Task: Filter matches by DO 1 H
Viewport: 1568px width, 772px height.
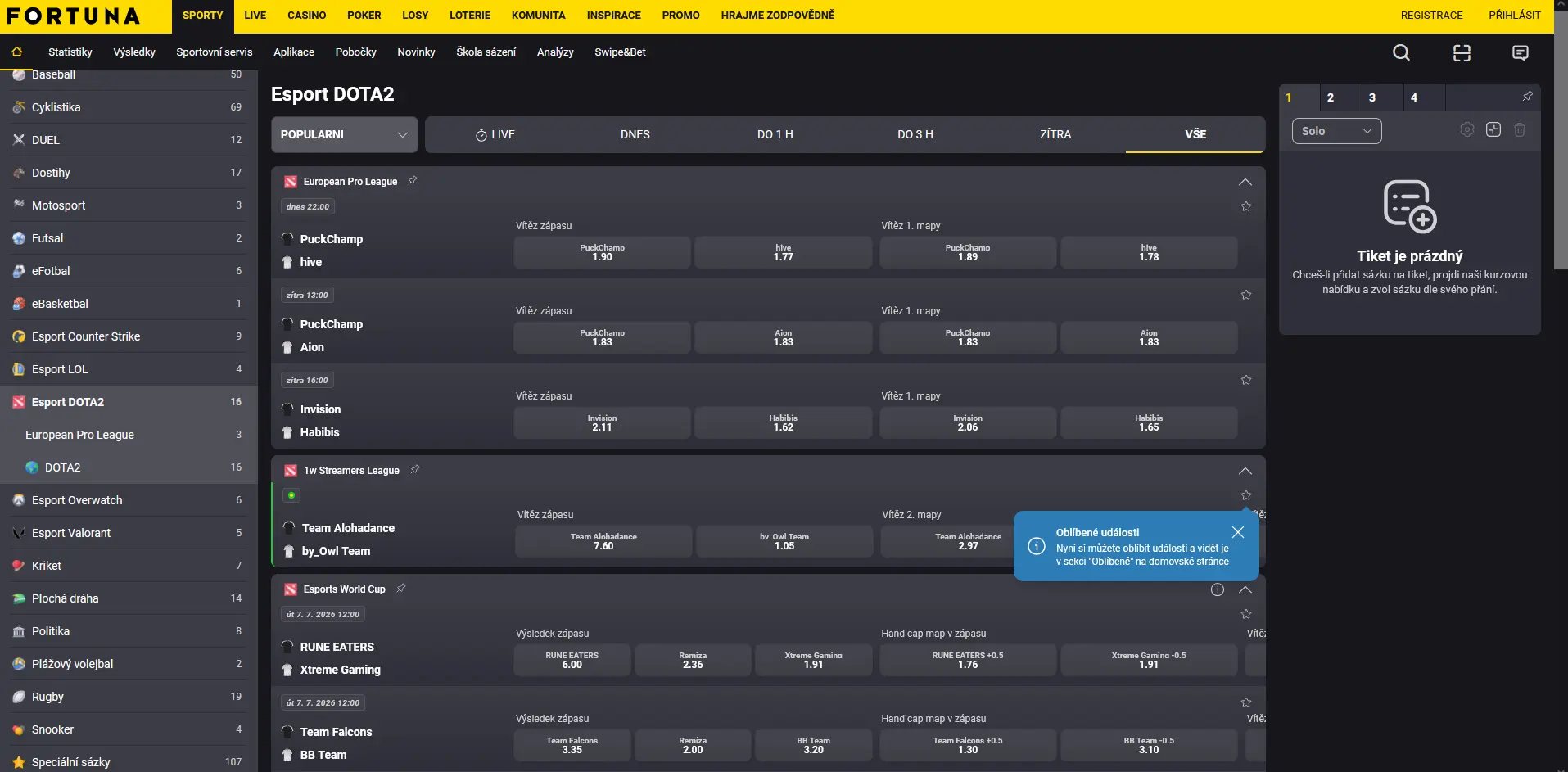Action: point(775,134)
